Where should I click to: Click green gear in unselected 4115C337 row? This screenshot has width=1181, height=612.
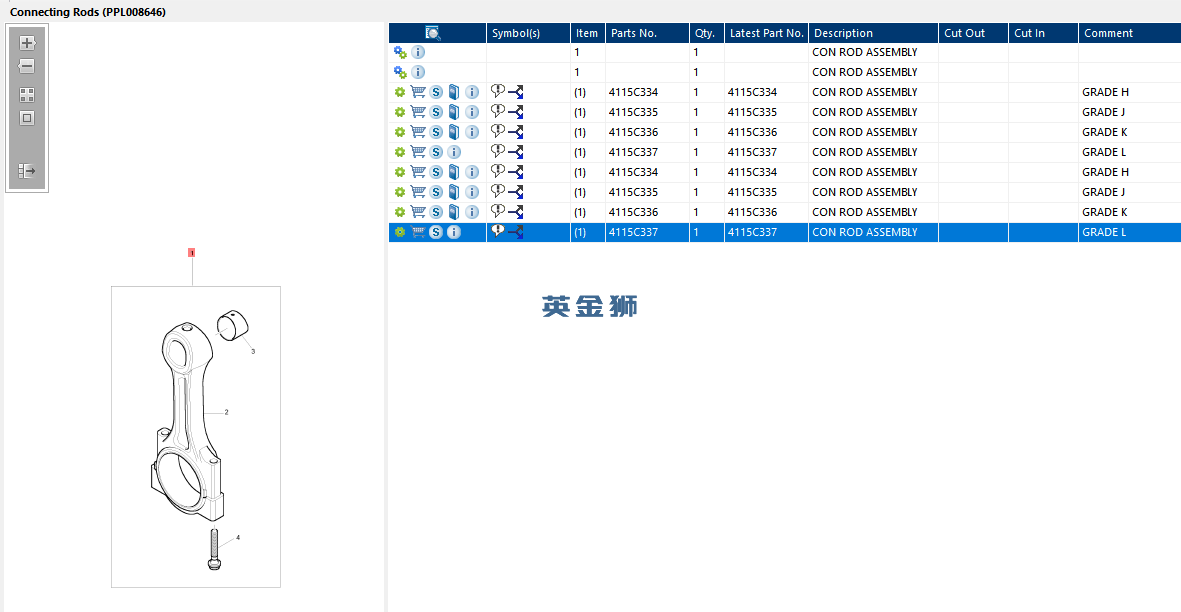point(400,152)
